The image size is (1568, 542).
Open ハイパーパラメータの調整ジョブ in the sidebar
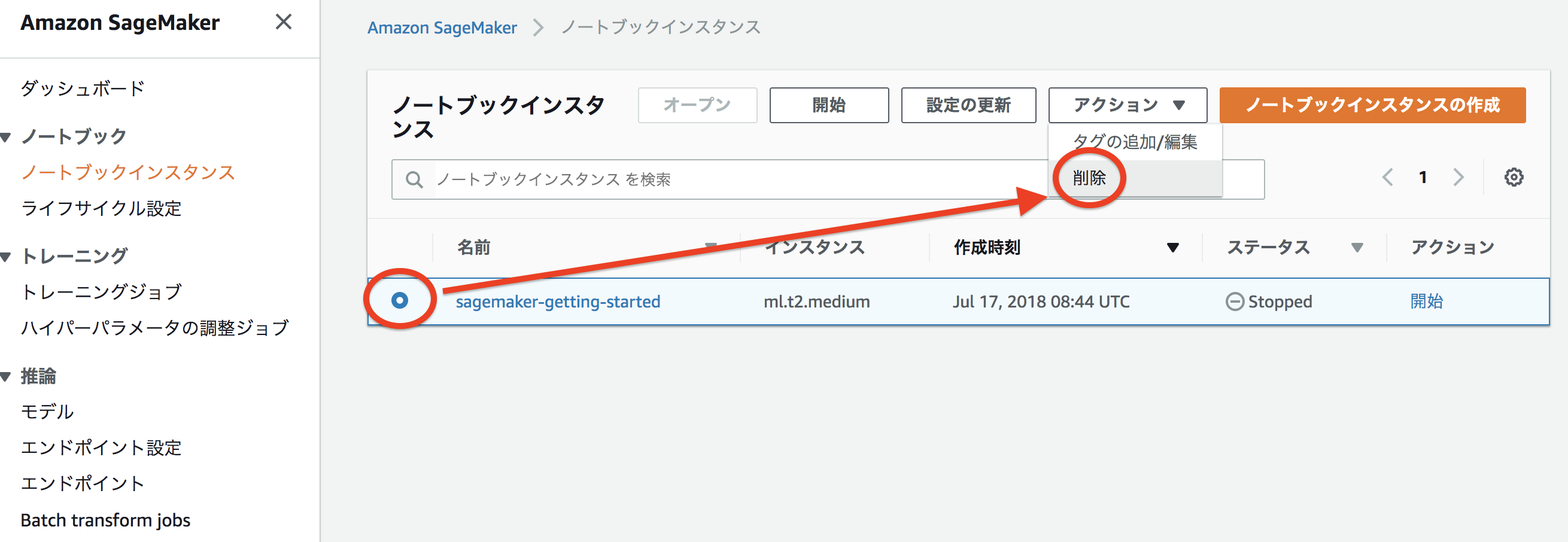(154, 328)
